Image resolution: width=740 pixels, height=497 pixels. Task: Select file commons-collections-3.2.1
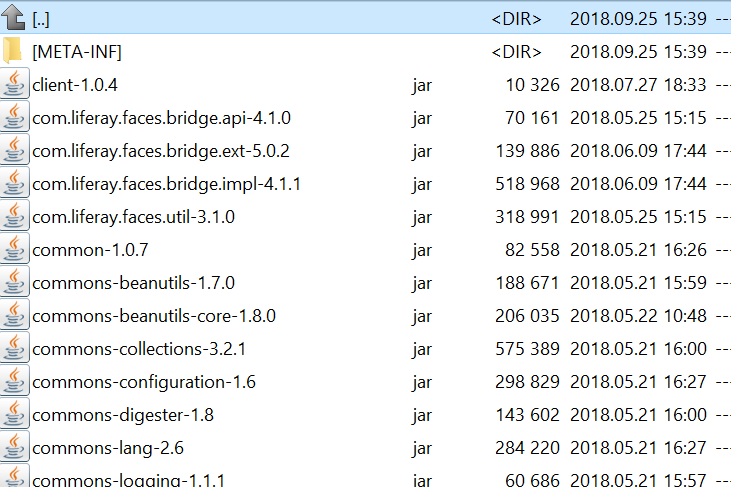pos(139,349)
